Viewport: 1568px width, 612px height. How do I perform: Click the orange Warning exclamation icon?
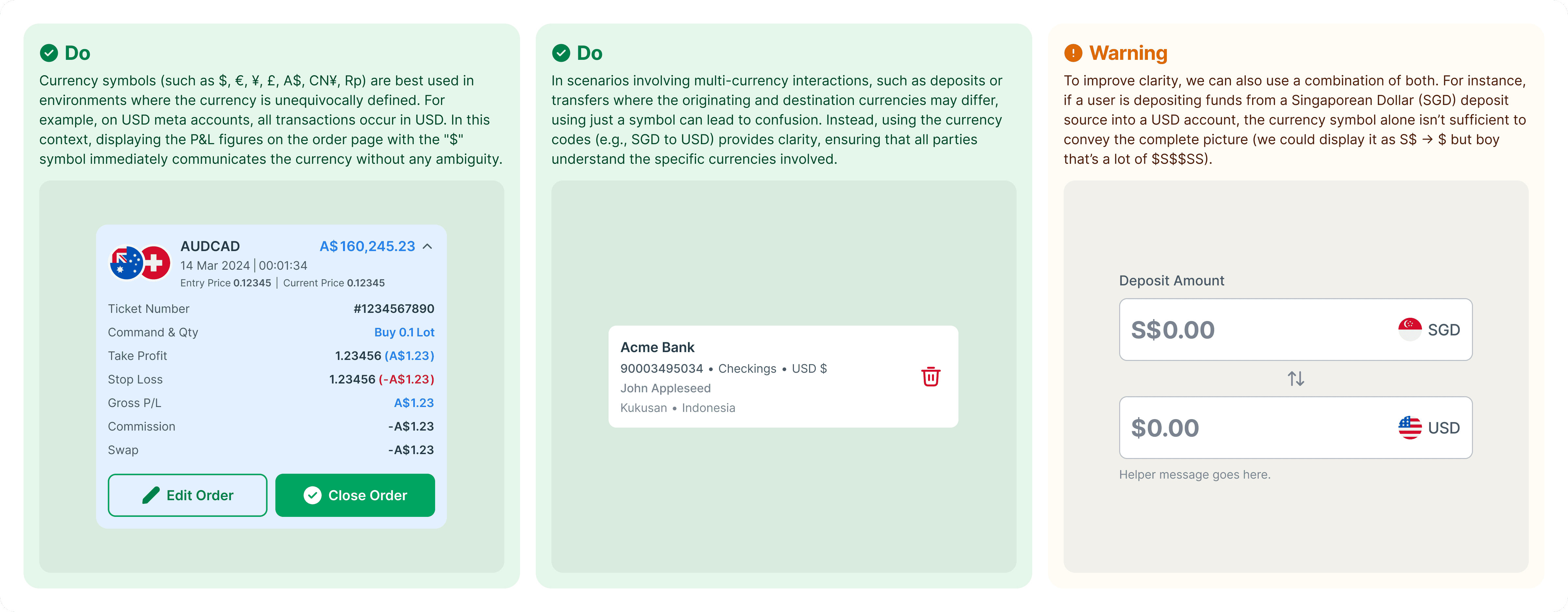coord(1072,53)
